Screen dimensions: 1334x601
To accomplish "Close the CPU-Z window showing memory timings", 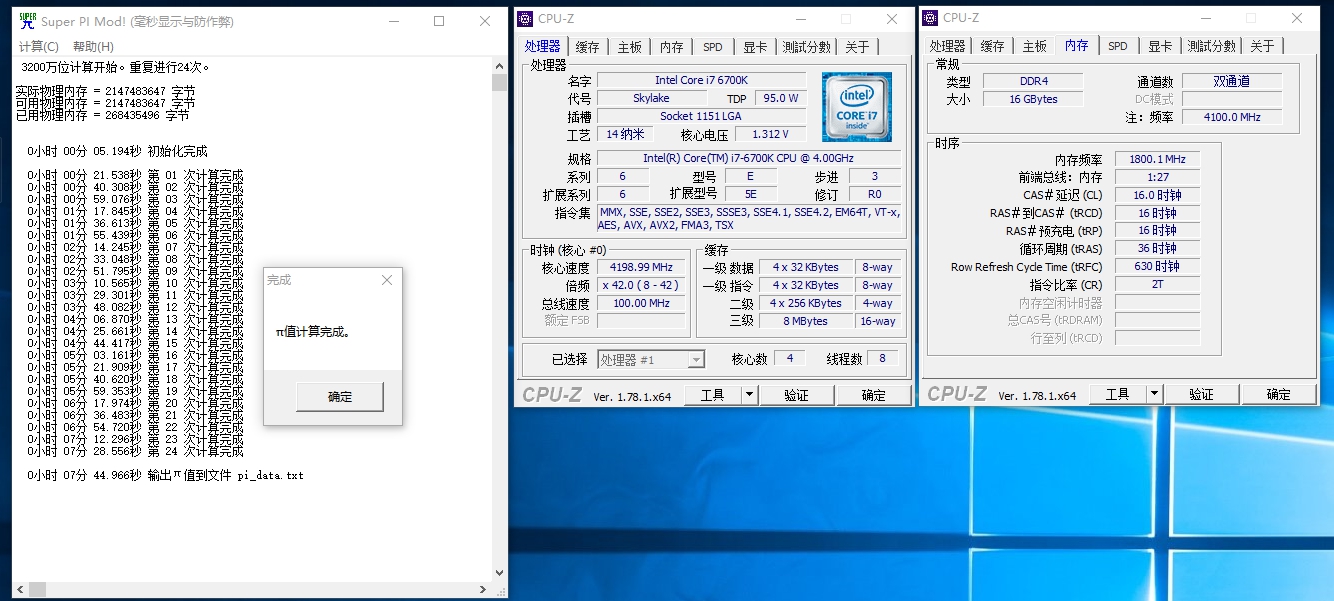I will 1296,18.
